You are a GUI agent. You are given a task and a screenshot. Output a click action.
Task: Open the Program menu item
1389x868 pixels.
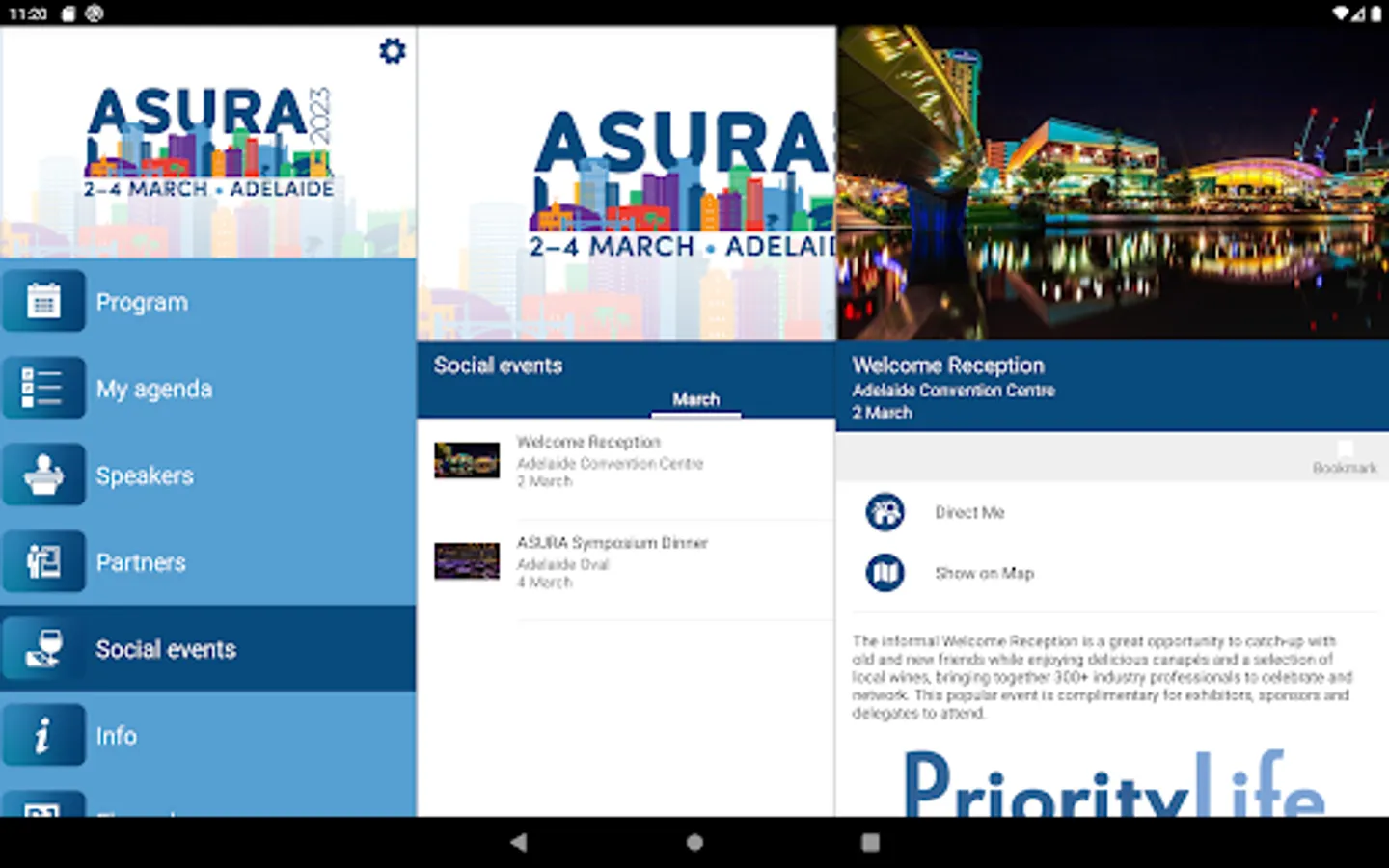[x=208, y=302]
